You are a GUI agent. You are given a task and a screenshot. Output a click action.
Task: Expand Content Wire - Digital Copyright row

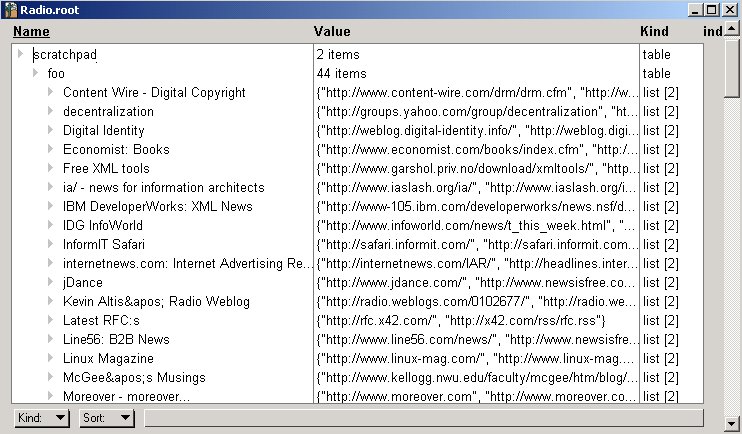(x=51, y=91)
